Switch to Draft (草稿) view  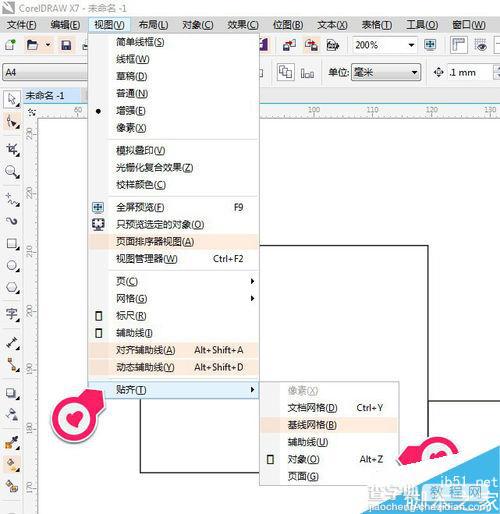pos(132,76)
